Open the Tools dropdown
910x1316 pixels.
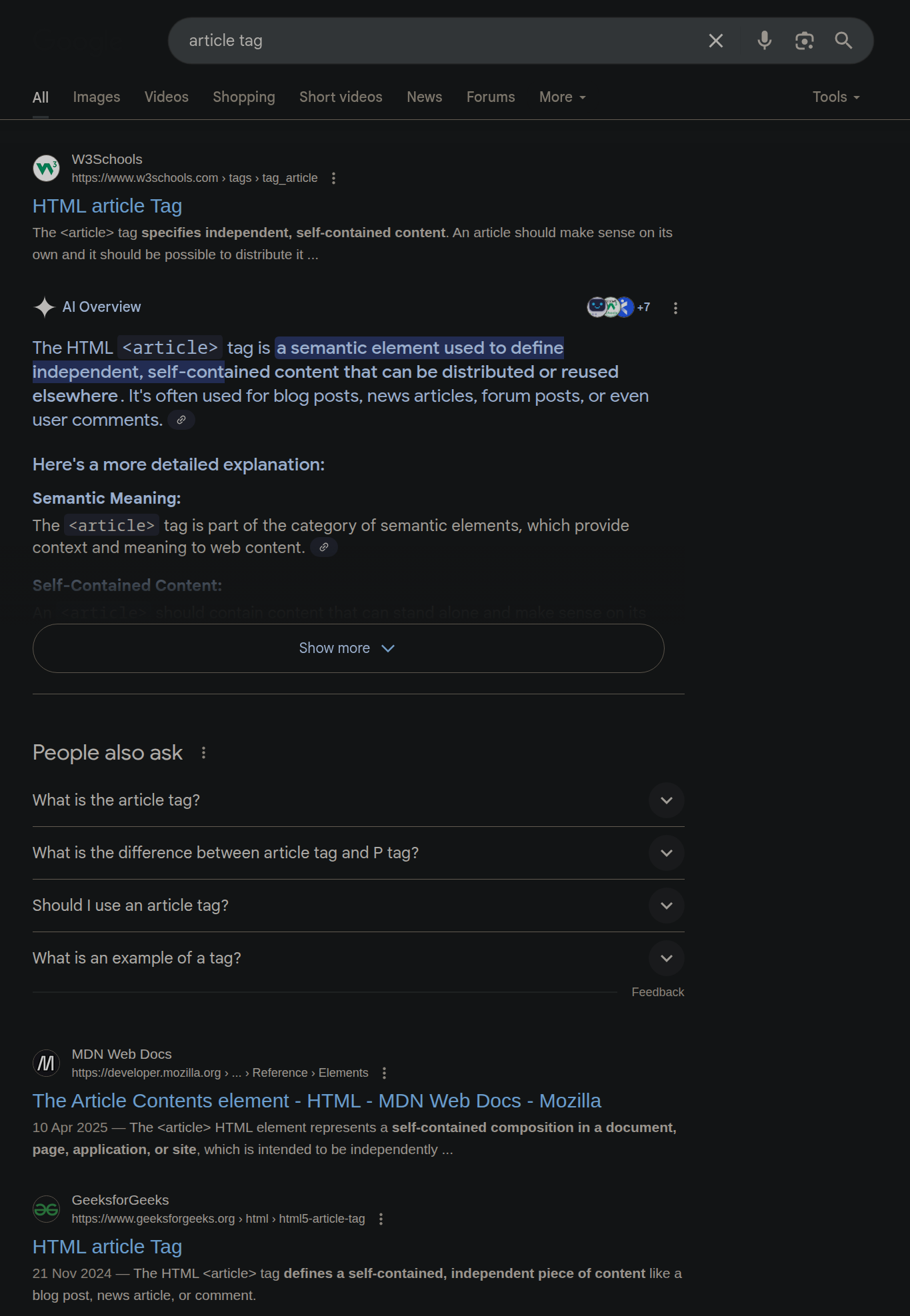point(836,97)
